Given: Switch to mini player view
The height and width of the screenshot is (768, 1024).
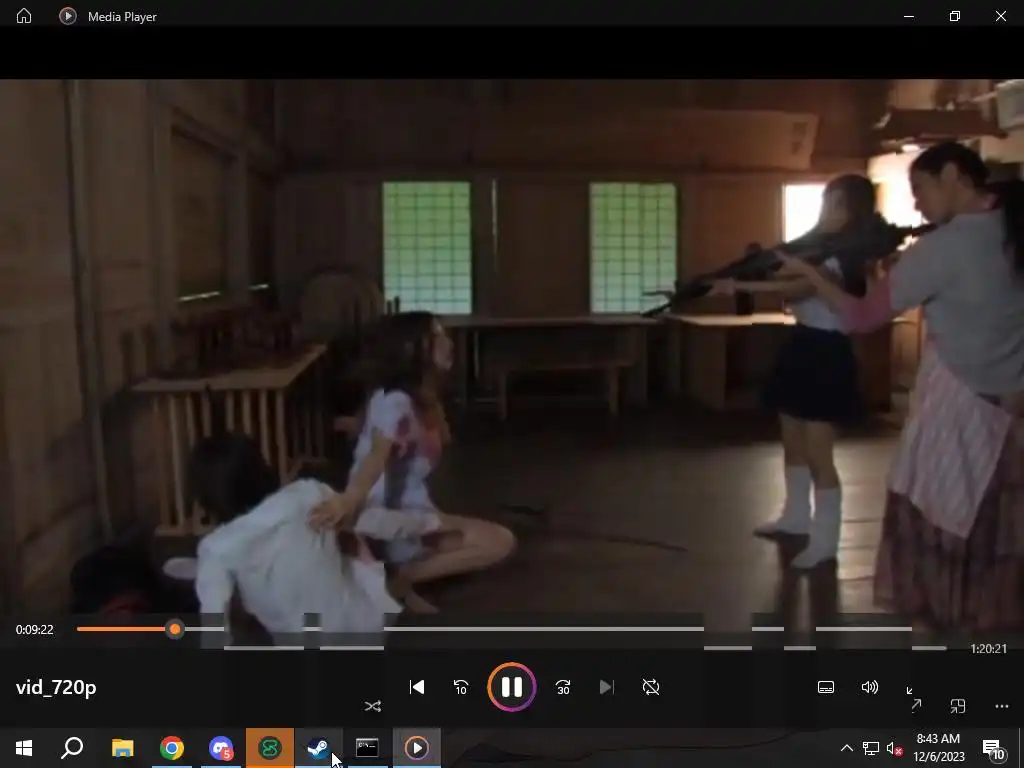Looking at the screenshot, I should point(957,706).
